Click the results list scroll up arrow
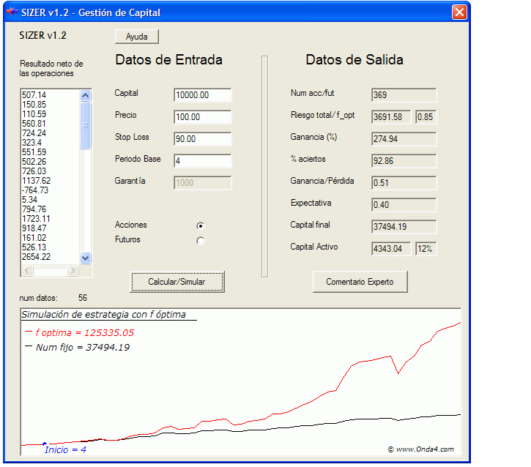 point(86,95)
